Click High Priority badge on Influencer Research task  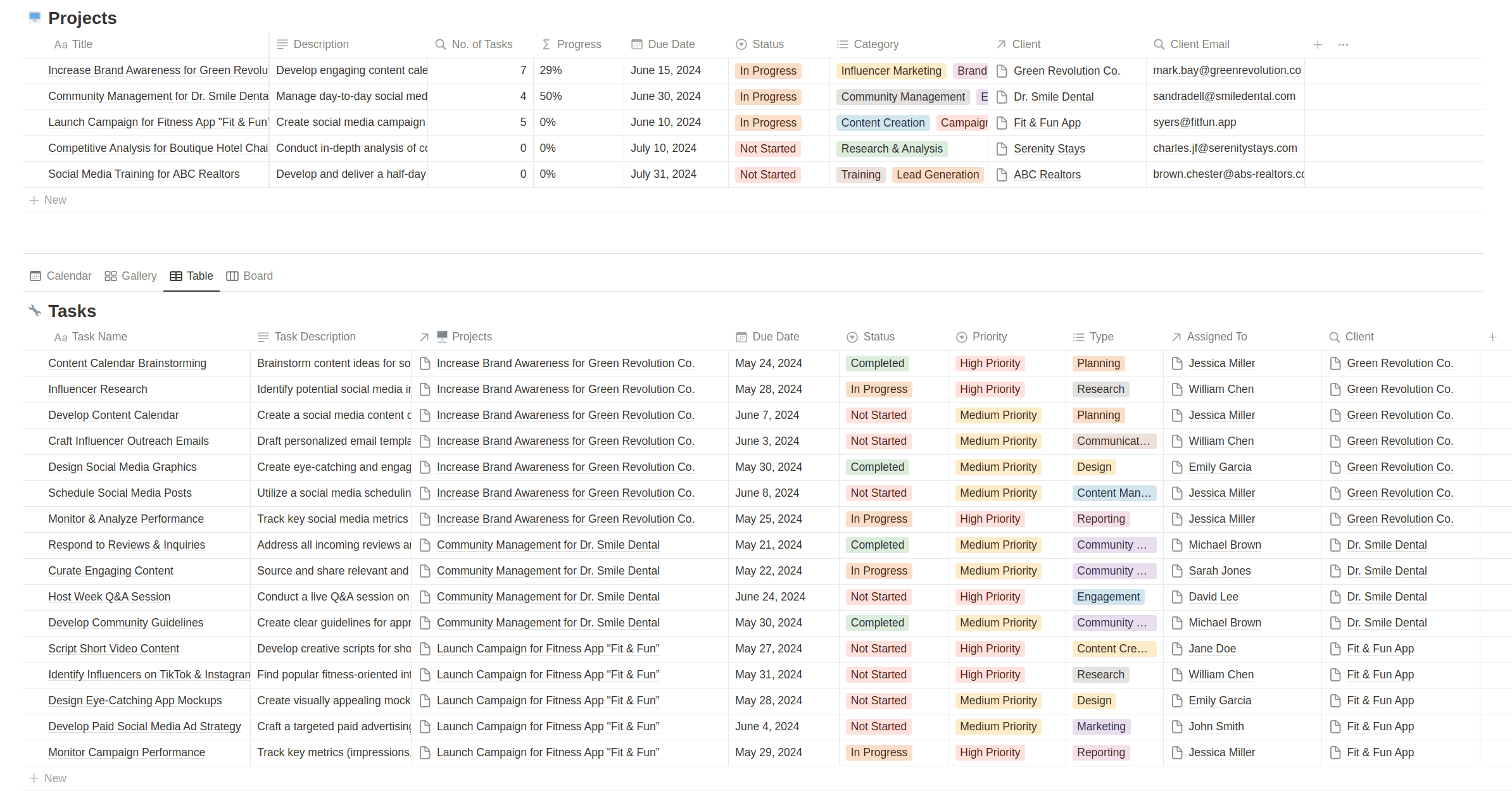990,389
